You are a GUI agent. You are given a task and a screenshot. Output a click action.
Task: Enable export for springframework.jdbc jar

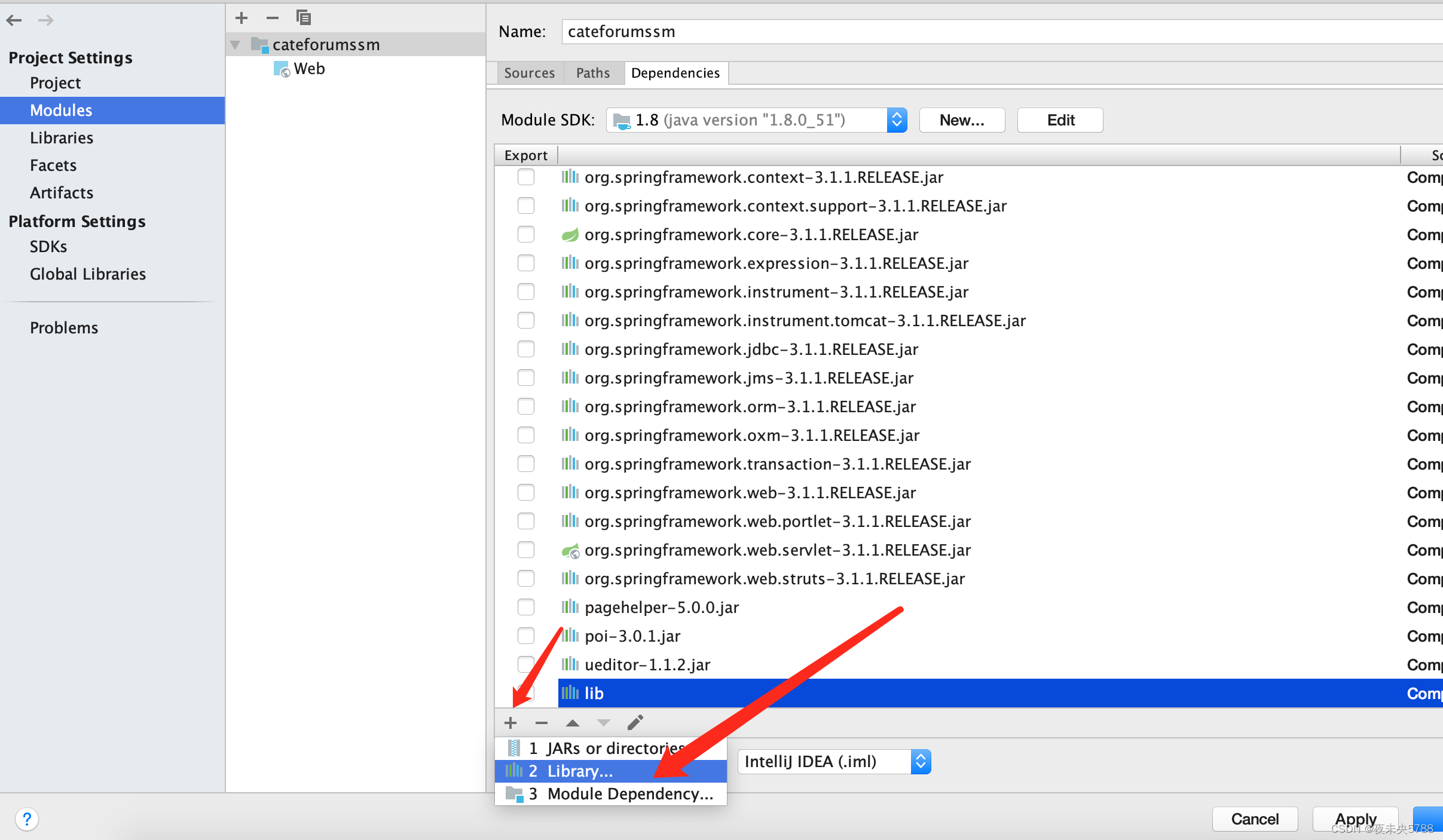point(526,350)
